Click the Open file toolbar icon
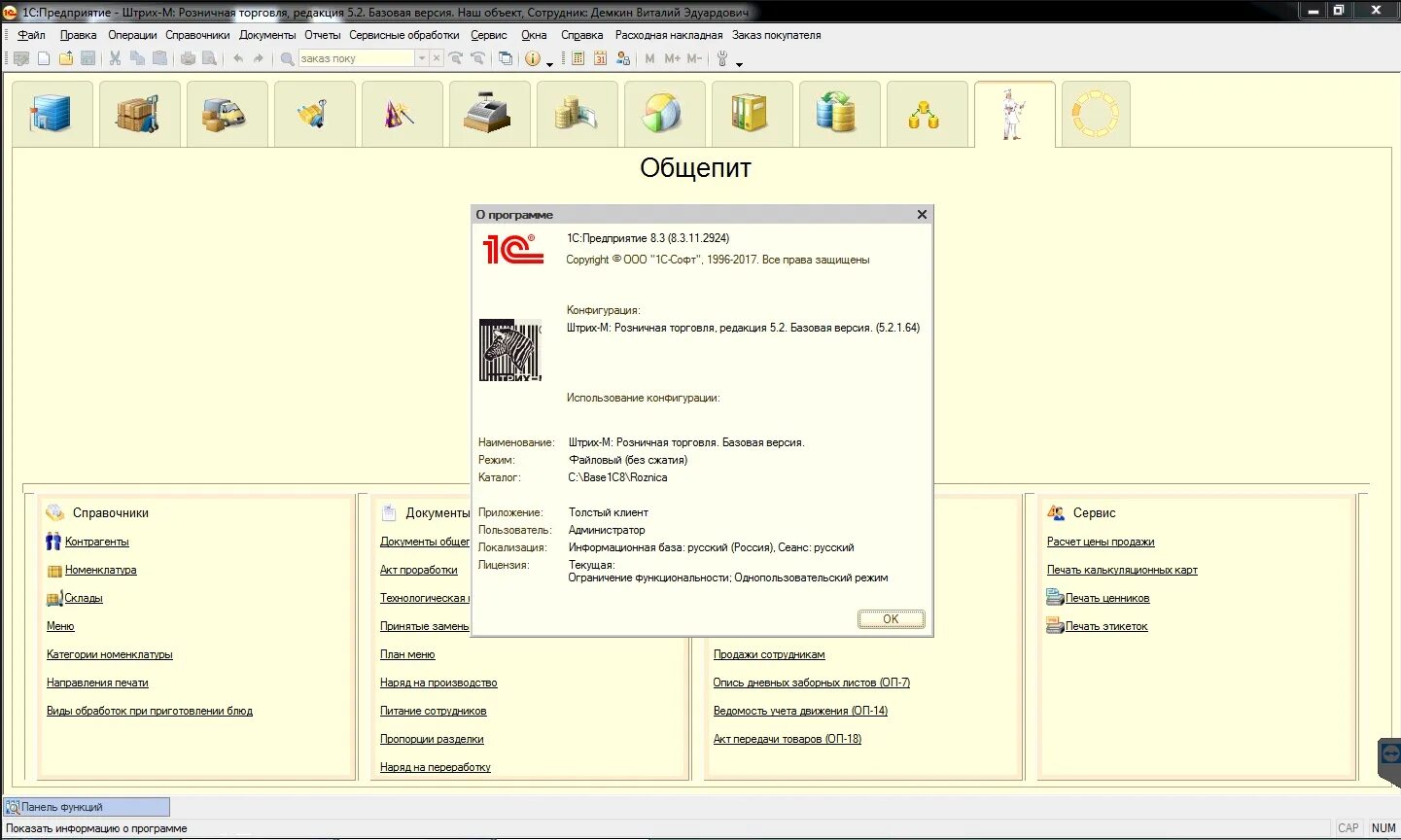Screen dimensions: 1401x840 point(66,58)
